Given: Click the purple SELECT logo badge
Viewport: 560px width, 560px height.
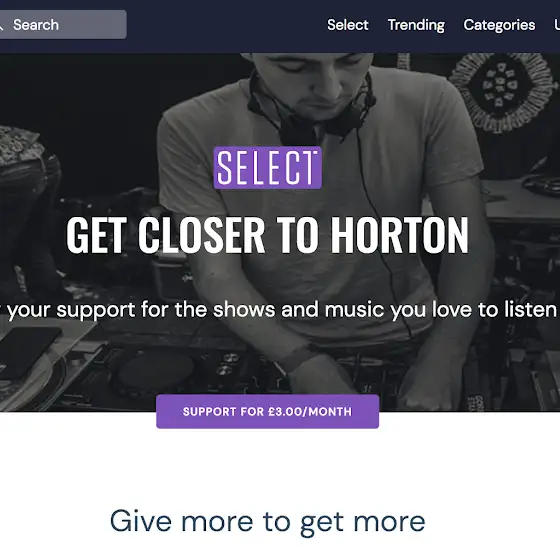Looking at the screenshot, I should pos(268,167).
